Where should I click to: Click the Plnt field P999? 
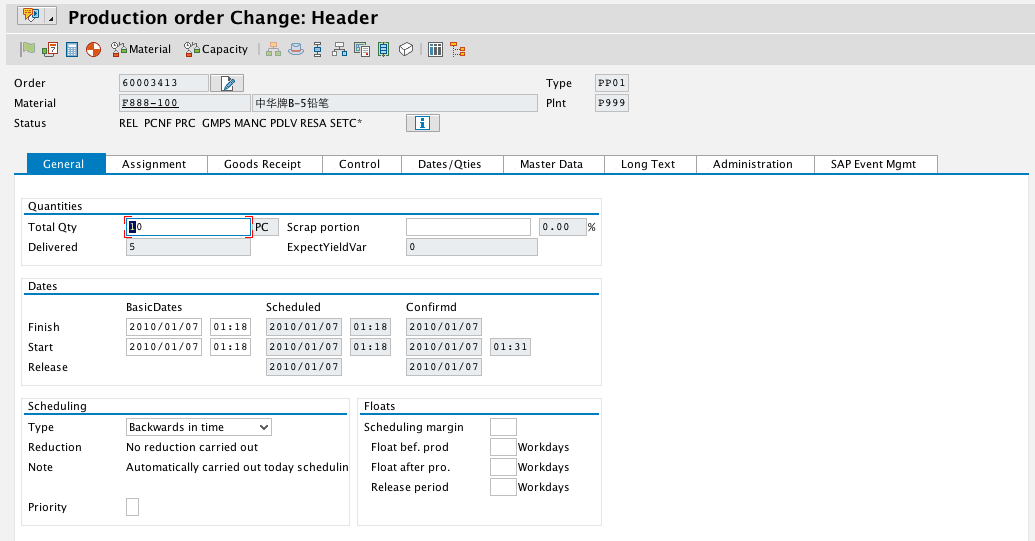[611, 103]
